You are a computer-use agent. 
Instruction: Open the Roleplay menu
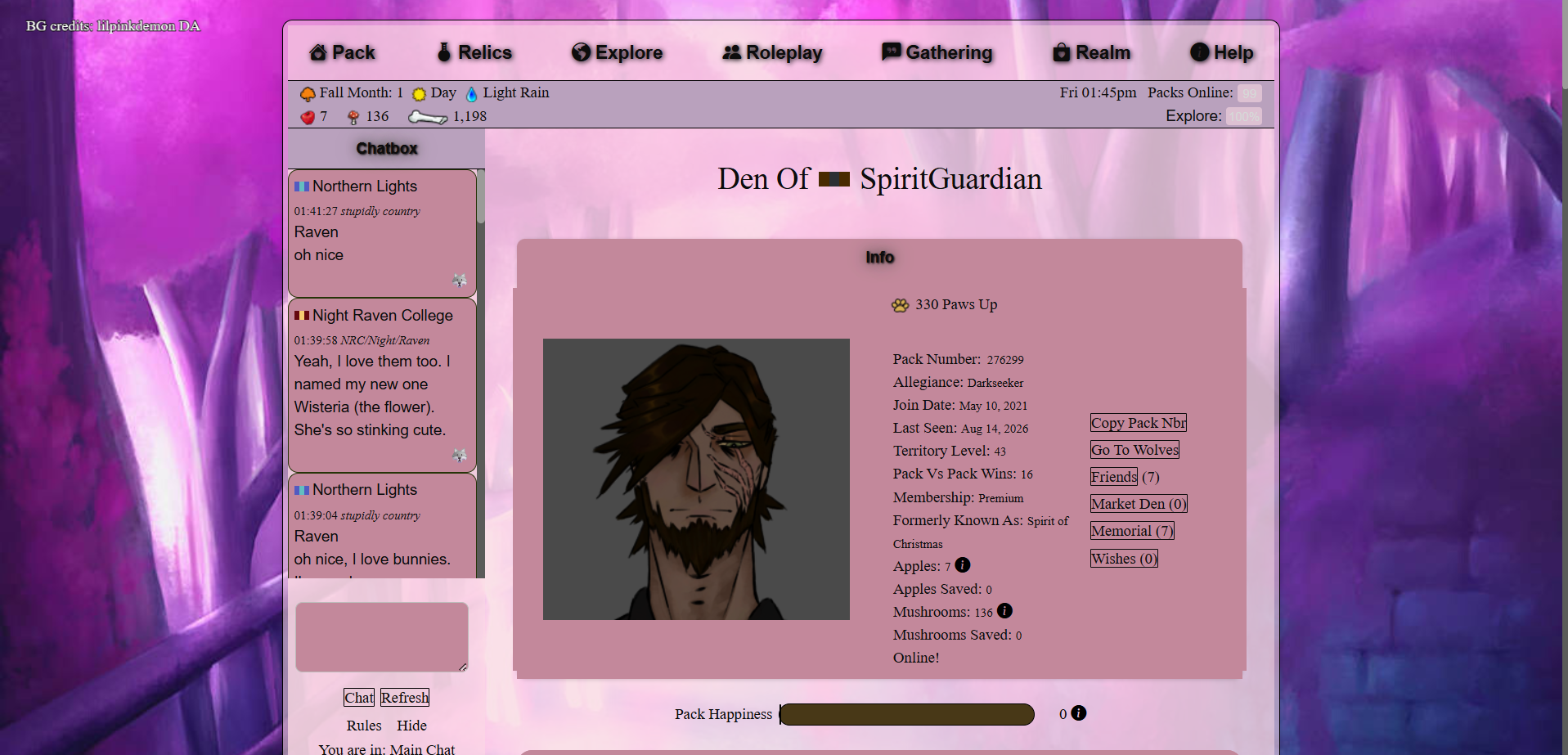click(x=772, y=52)
